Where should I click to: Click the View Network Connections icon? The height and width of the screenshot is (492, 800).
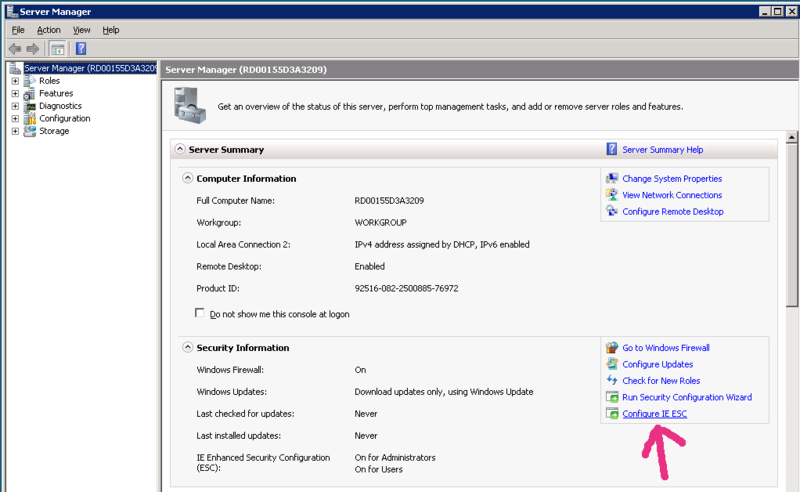612,194
